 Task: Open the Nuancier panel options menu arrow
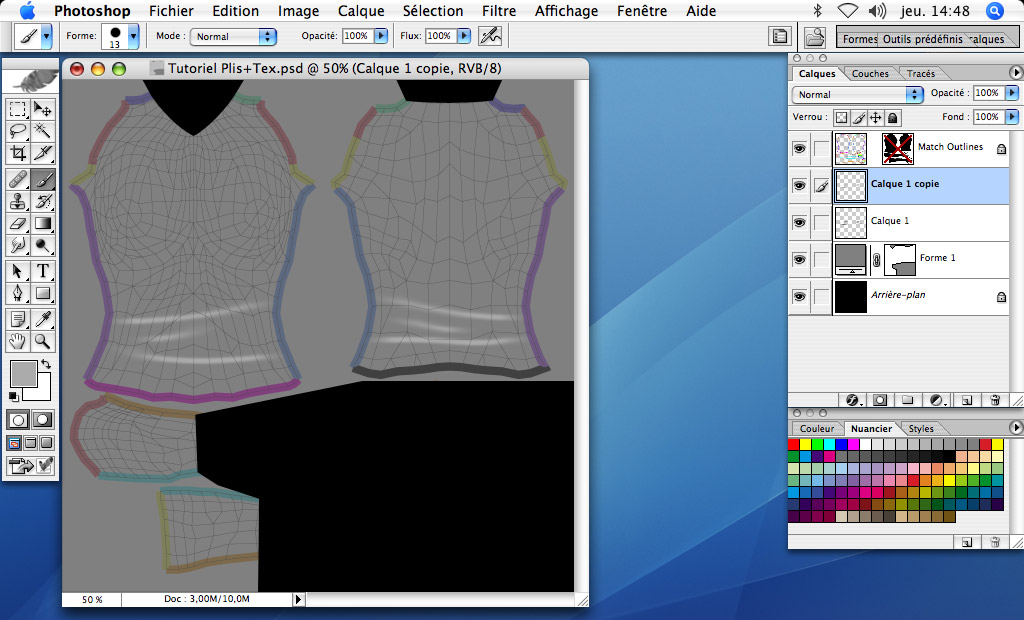(x=1016, y=427)
